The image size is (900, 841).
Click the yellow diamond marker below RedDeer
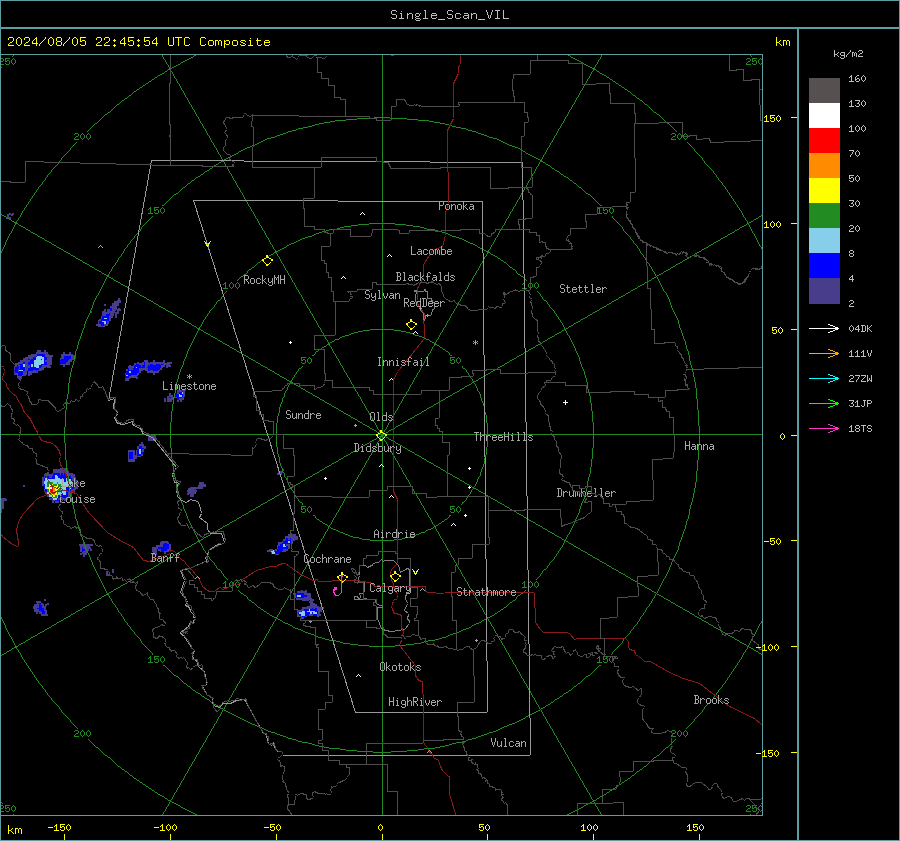(411, 325)
